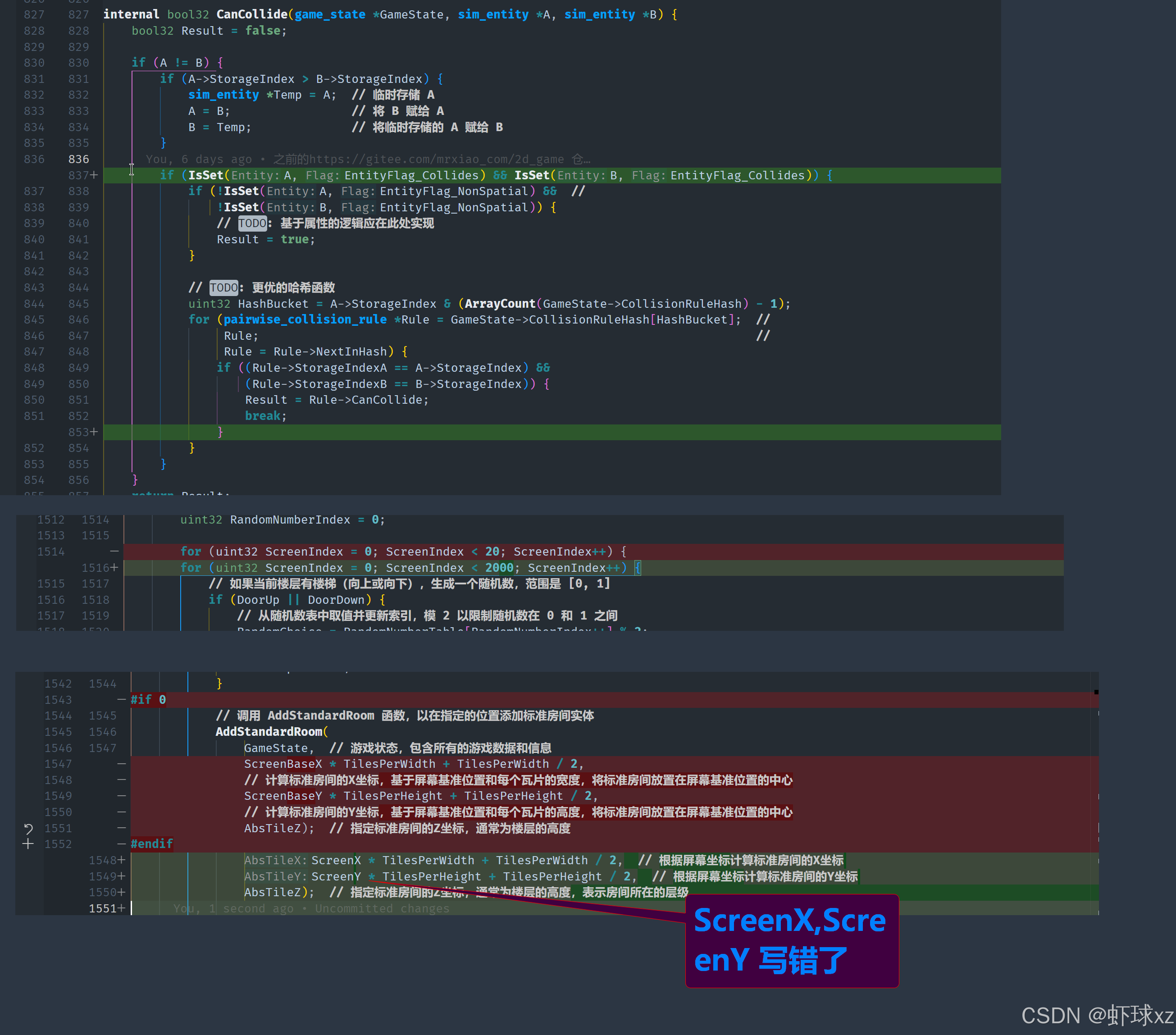The height and width of the screenshot is (1035, 1176).
Task: Click added line 'ScreenIndex < 2000'
Action: click(x=593, y=568)
